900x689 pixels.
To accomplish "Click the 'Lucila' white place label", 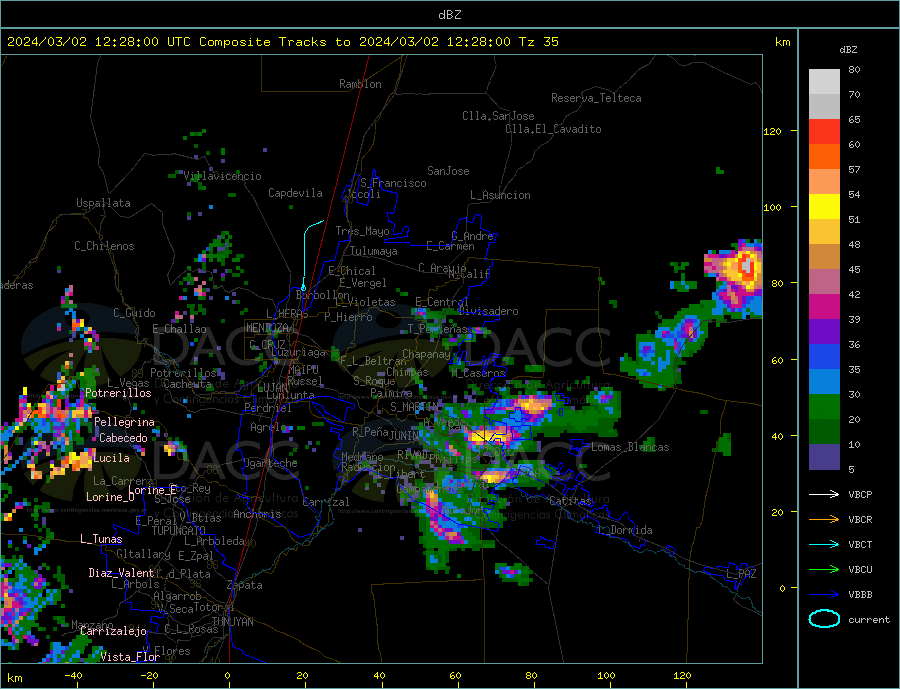I will point(111,458).
